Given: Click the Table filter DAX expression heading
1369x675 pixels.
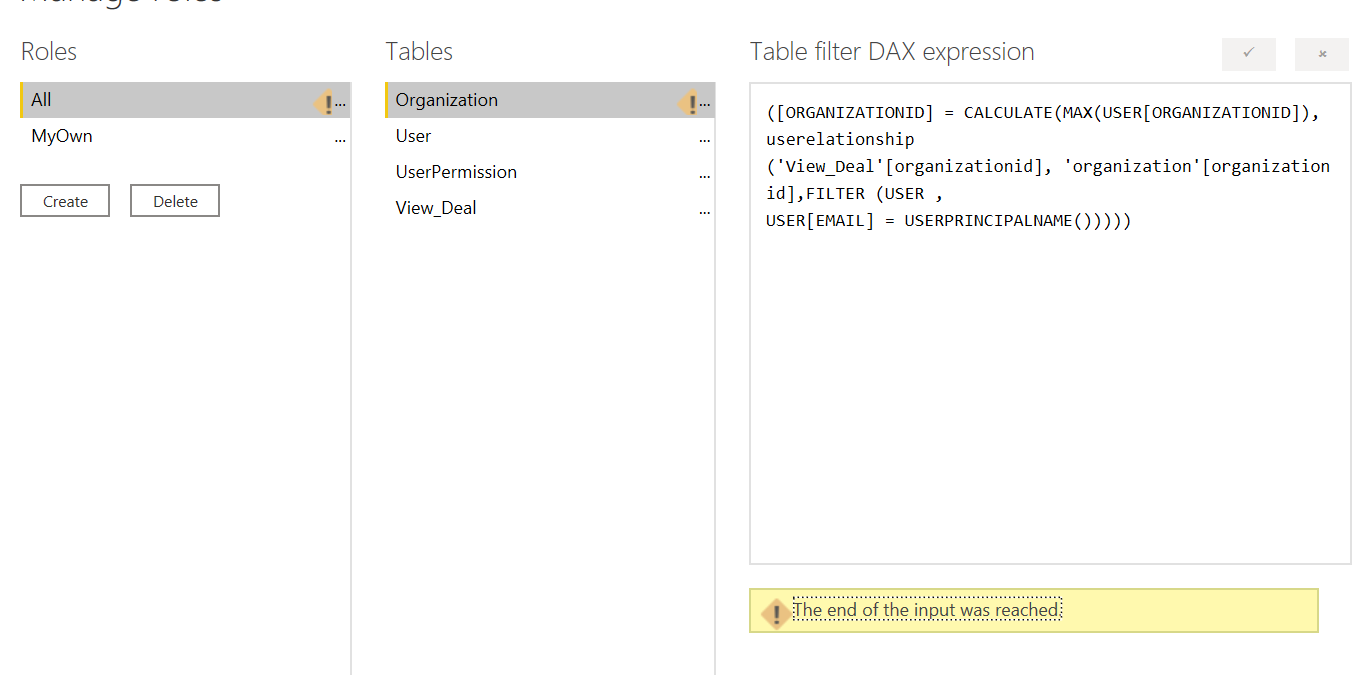Looking at the screenshot, I should [892, 52].
